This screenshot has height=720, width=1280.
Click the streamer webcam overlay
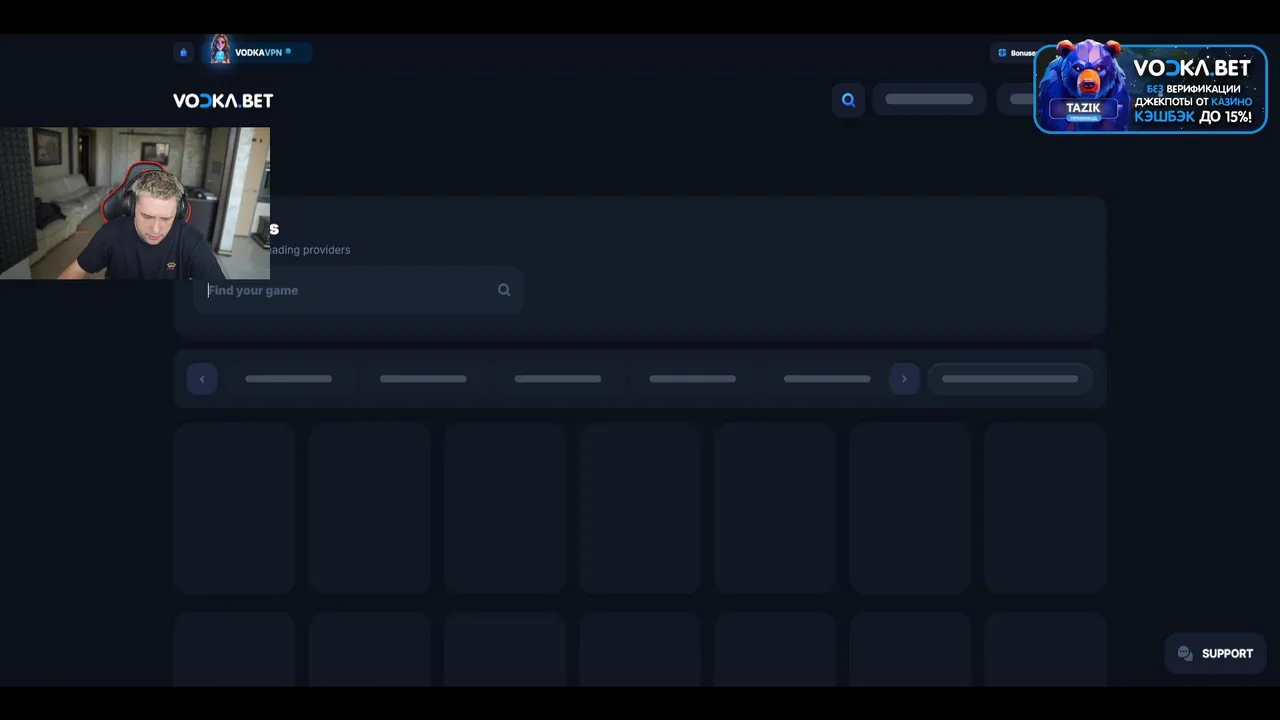[x=135, y=203]
